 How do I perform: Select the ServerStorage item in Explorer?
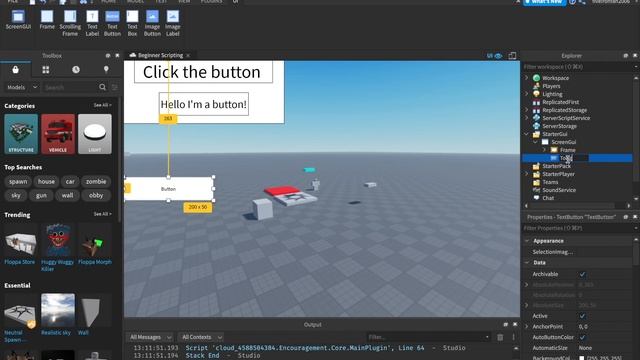point(559,126)
